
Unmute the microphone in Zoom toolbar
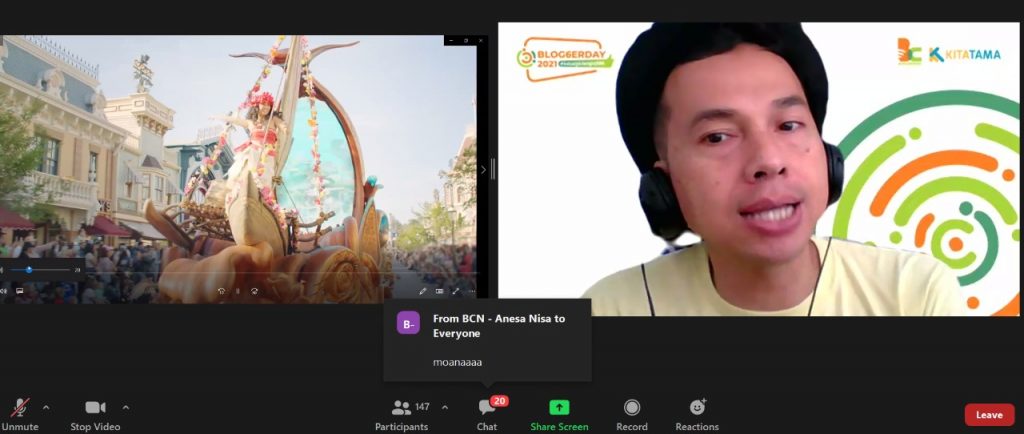(20, 414)
